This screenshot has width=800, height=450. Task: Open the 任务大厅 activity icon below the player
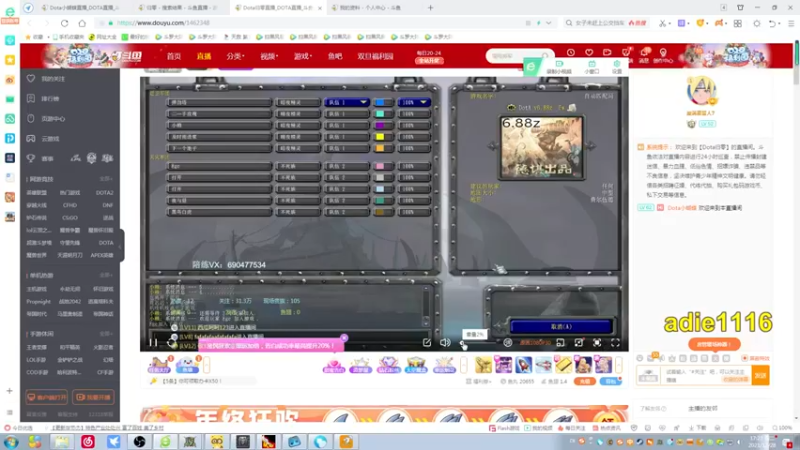tap(159, 365)
